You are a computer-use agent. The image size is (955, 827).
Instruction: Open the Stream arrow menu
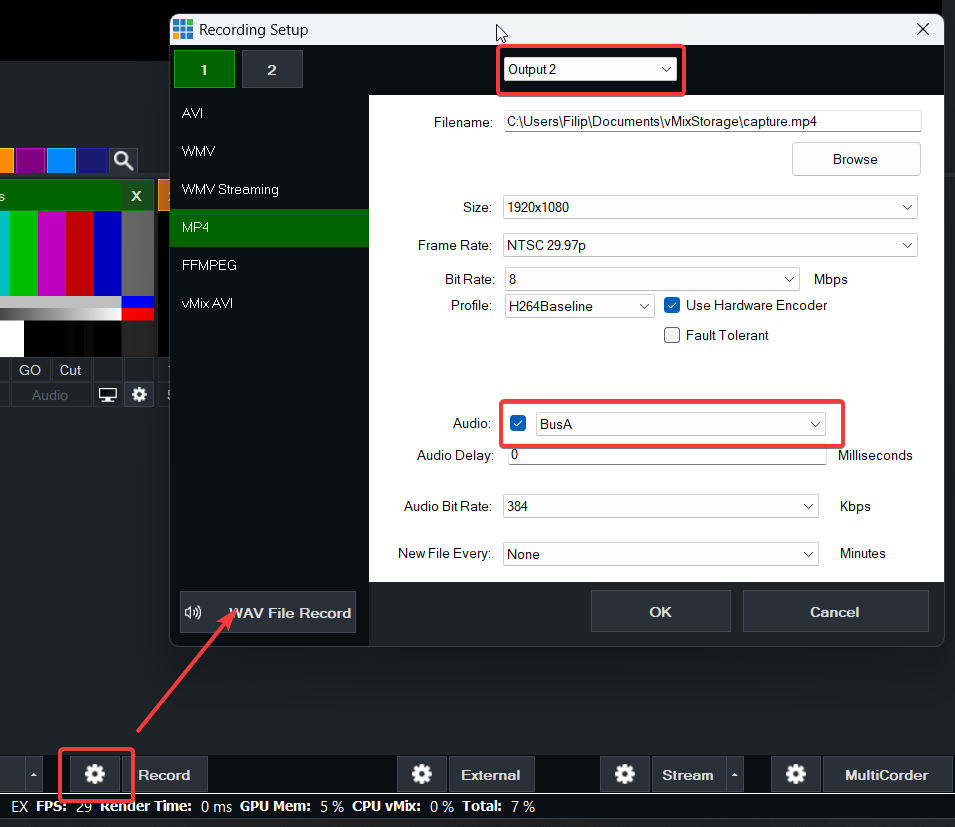735,775
